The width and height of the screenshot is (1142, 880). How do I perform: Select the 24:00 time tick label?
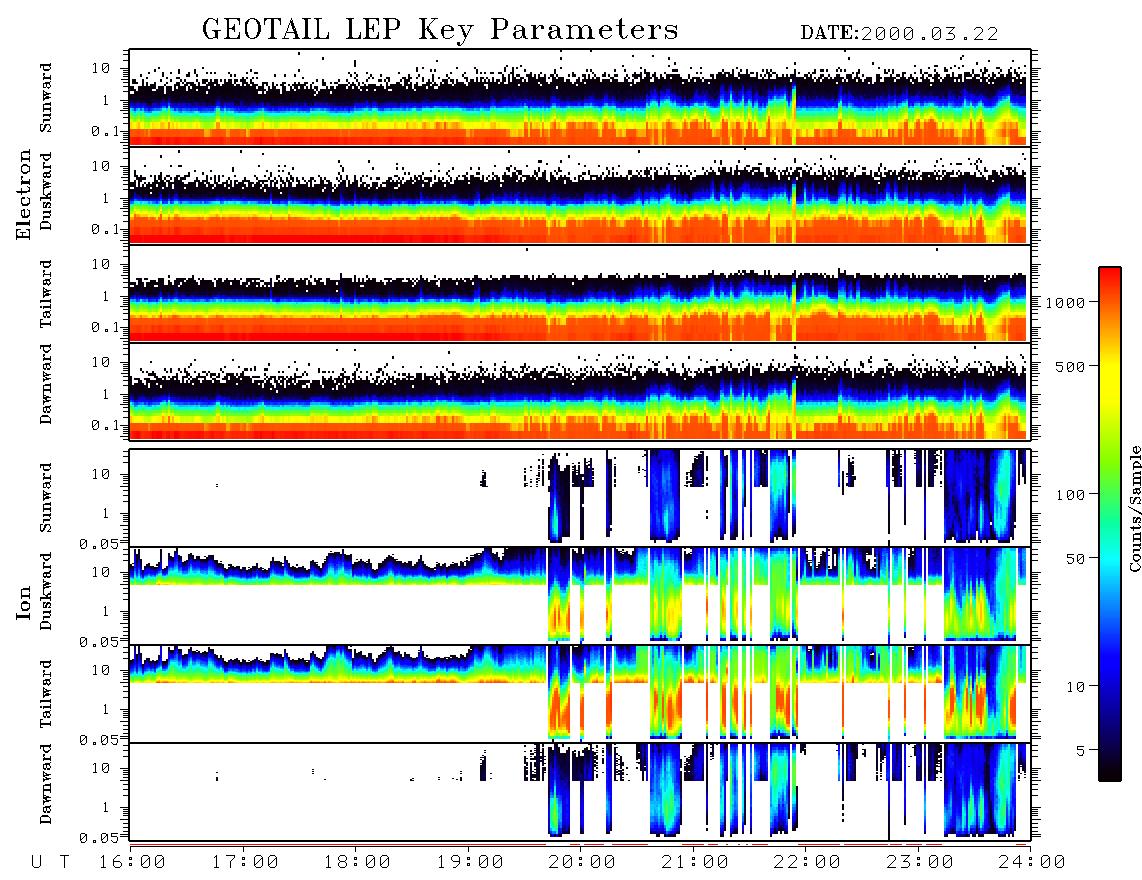[x=1032, y=862]
